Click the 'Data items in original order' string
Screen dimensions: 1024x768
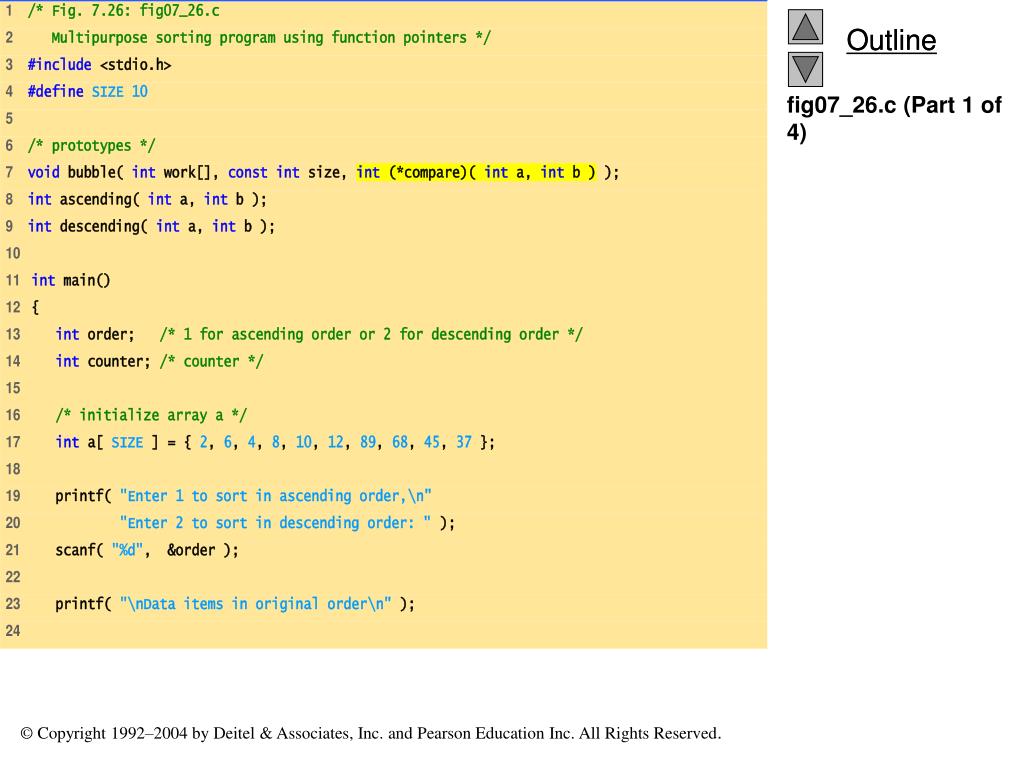pyautogui.click(x=255, y=604)
